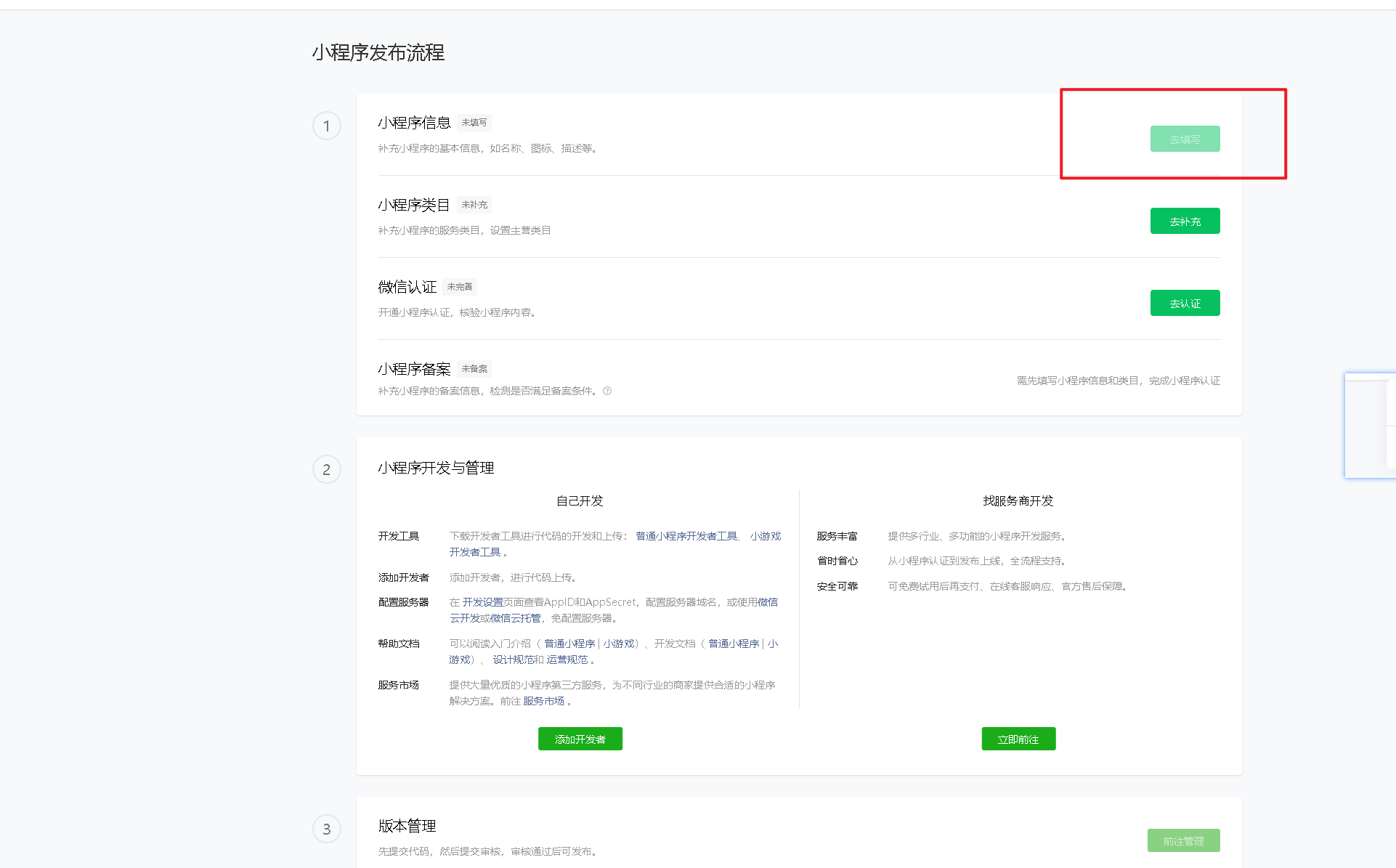Click the help icon beside 小程序备案 description
Screen dimensions: 1396x868
(607, 391)
